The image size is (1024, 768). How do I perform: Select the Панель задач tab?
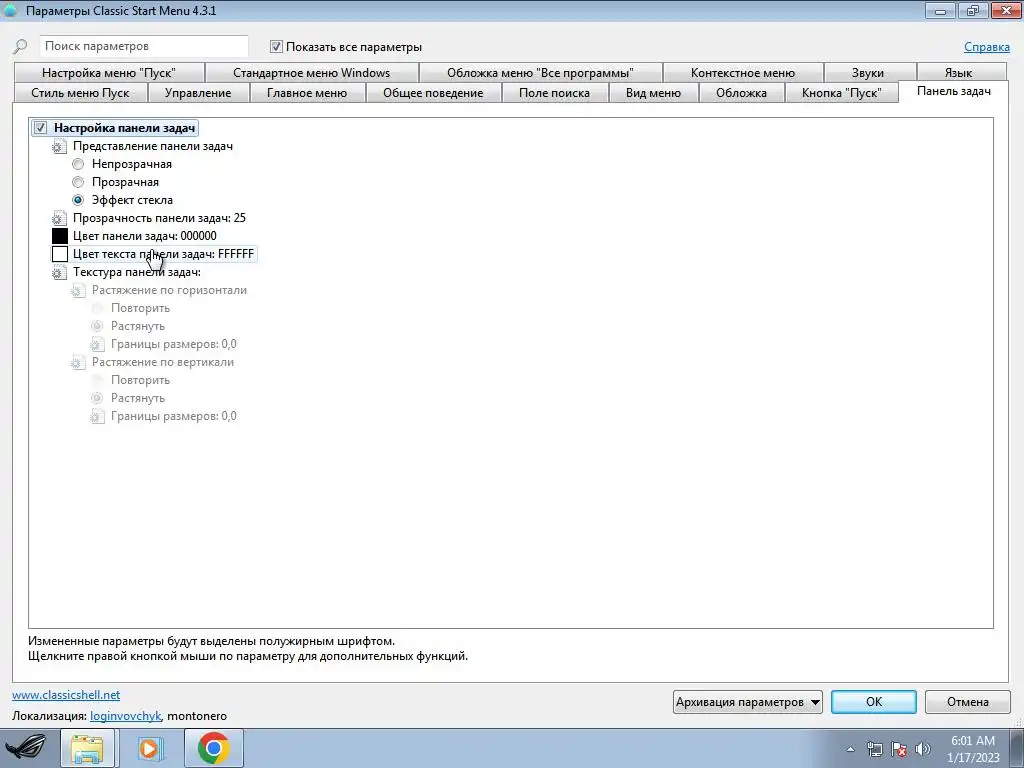tap(953, 91)
